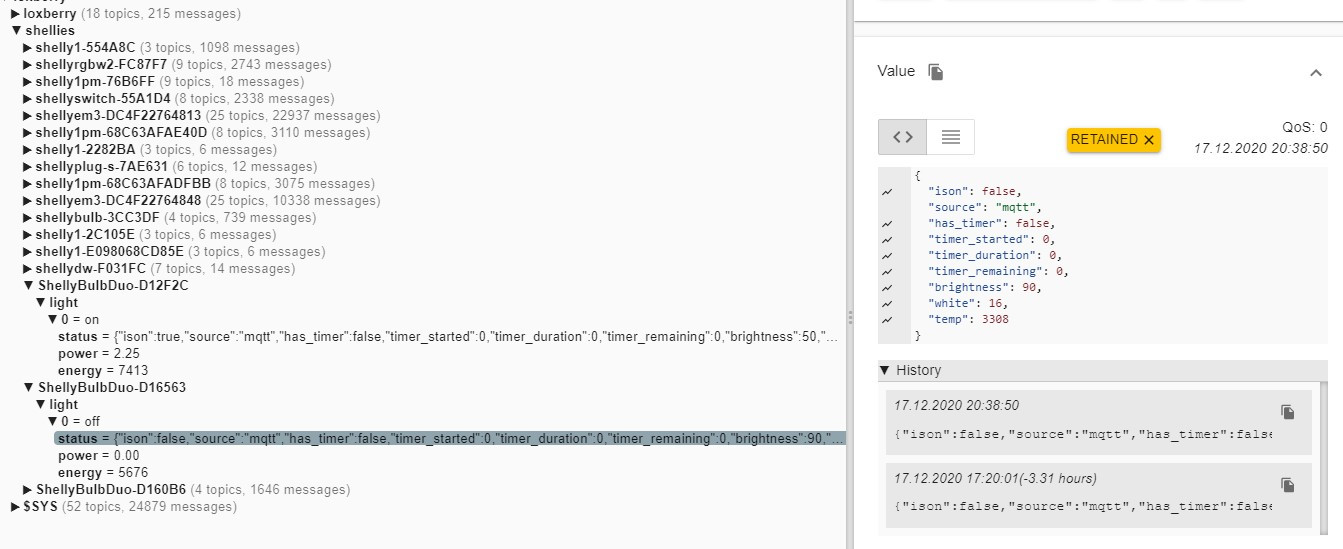The height and width of the screenshot is (549, 1343).
Task: Copy the 17:20:01 history entry
Action: coord(1288,484)
